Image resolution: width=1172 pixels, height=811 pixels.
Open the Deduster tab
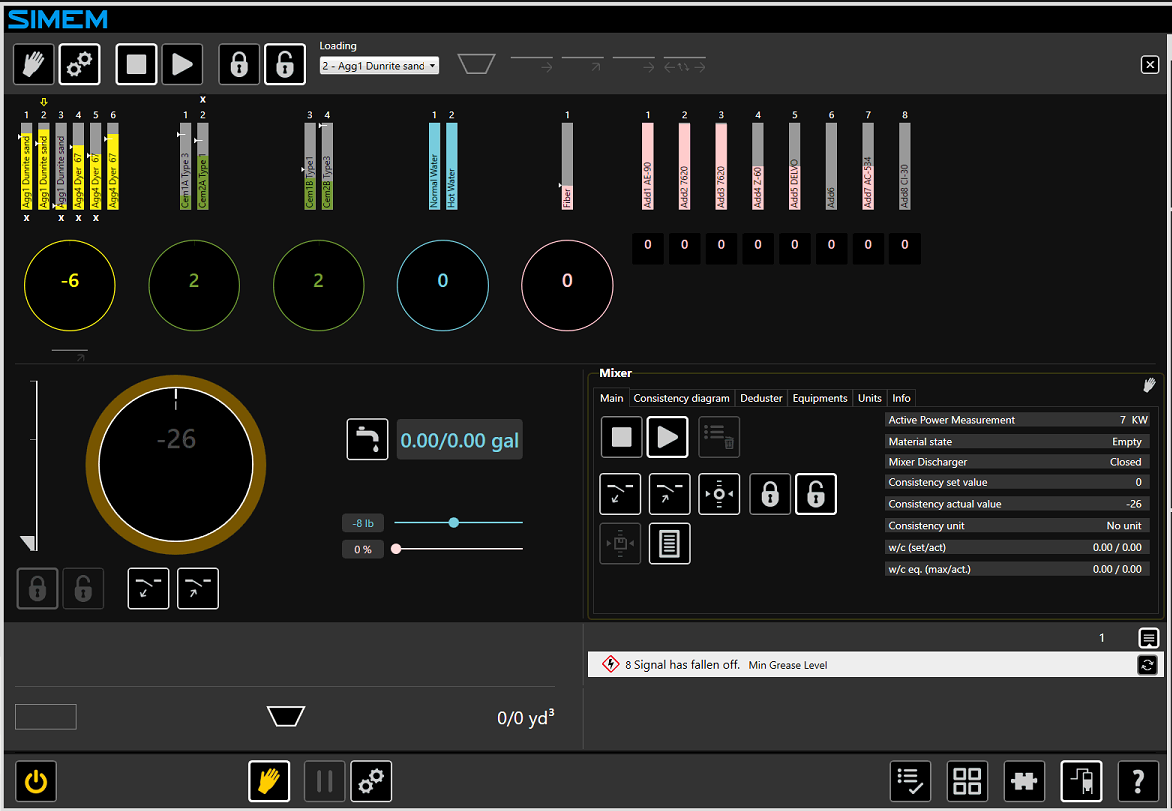click(761, 398)
